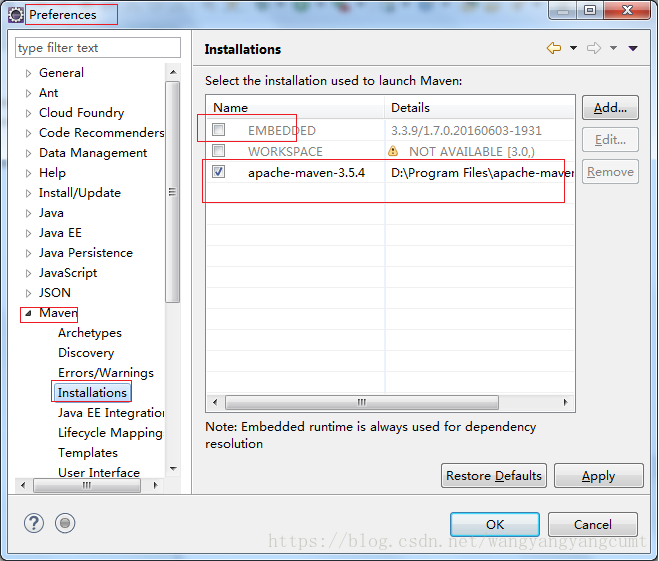Click the installations table horizontal scrollbar thumb
Viewport: 659px width, 561px height.
tap(362, 402)
